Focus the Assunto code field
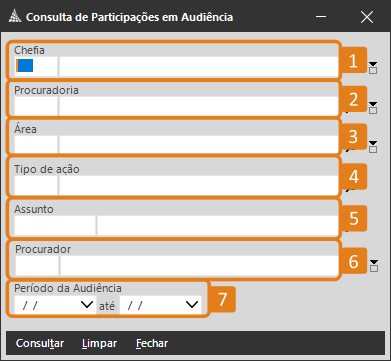 pos(55,225)
